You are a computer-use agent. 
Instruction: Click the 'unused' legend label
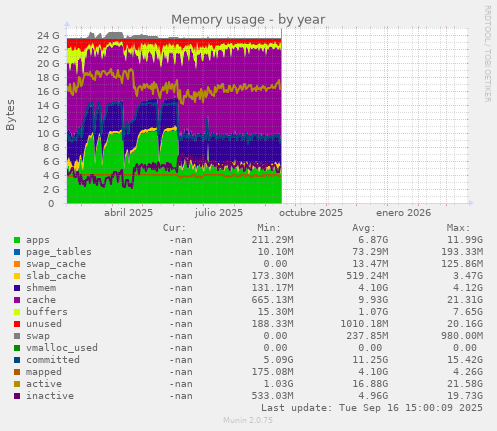click(x=44, y=324)
